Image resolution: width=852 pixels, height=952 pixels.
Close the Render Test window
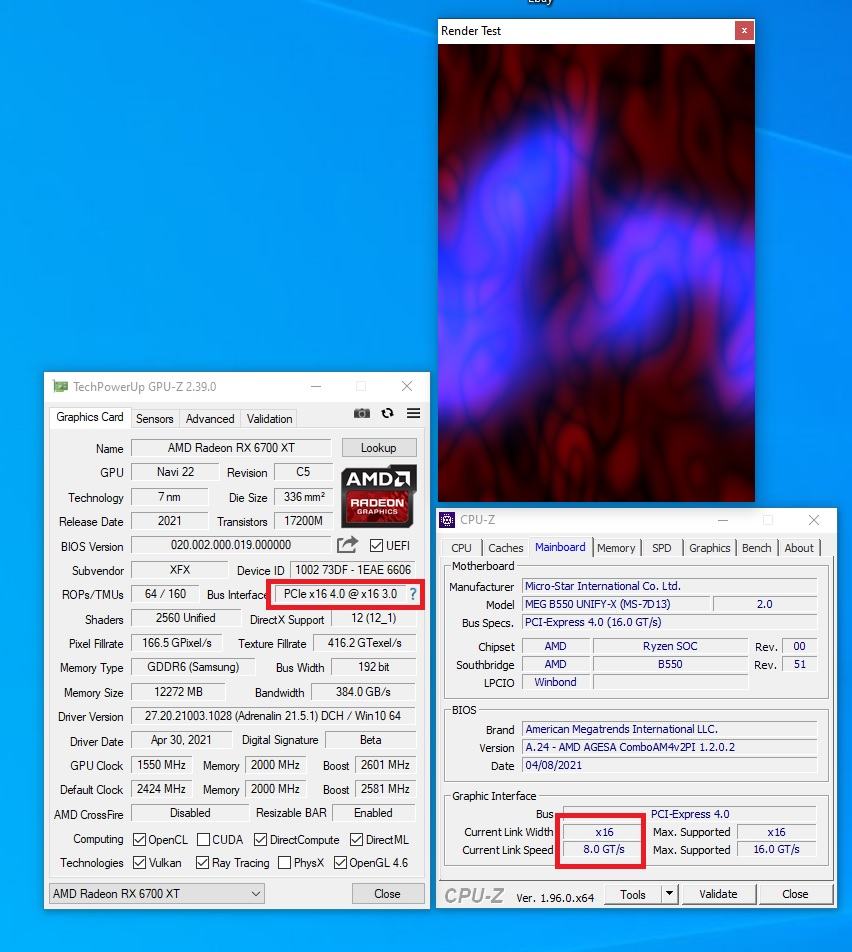(744, 30)
